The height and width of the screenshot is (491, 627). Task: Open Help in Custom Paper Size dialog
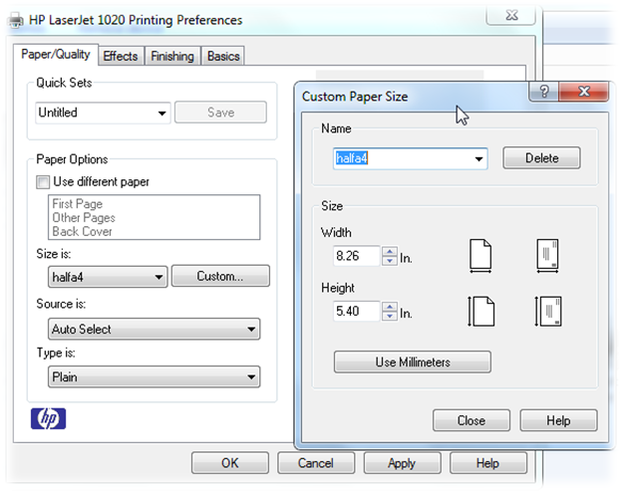[559, 420]
